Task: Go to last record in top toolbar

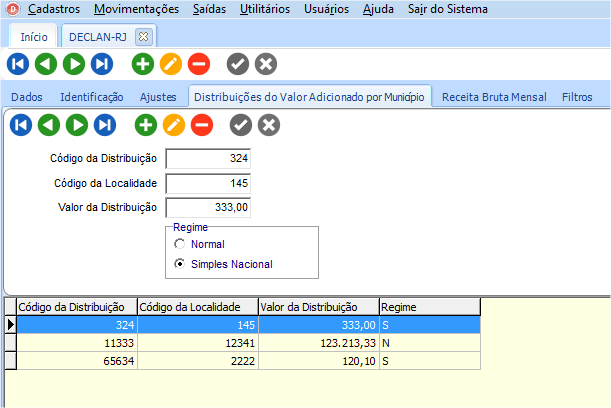Action: [102, 64]
